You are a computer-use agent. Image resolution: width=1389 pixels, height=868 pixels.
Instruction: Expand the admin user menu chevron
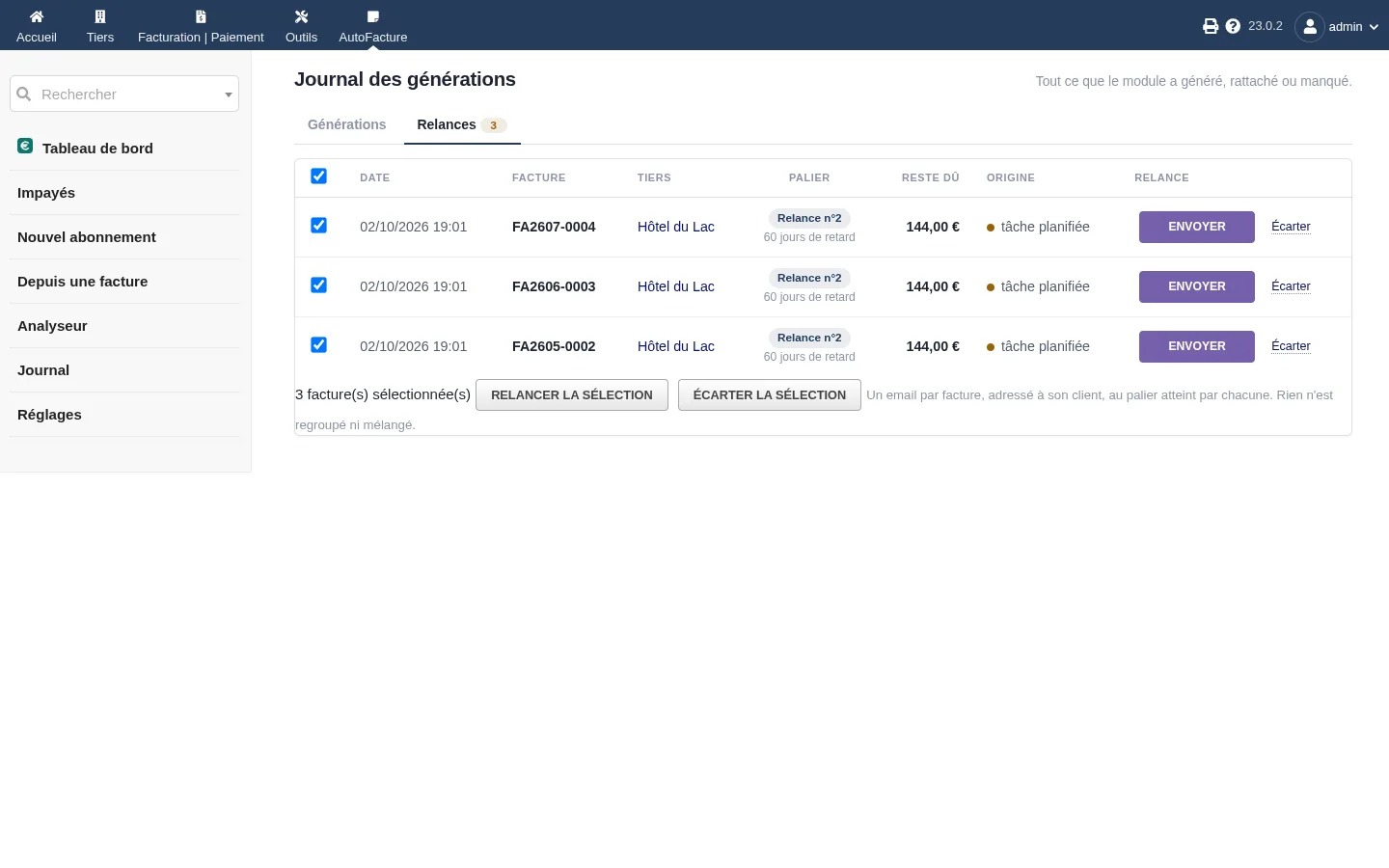coord(1374,27)
